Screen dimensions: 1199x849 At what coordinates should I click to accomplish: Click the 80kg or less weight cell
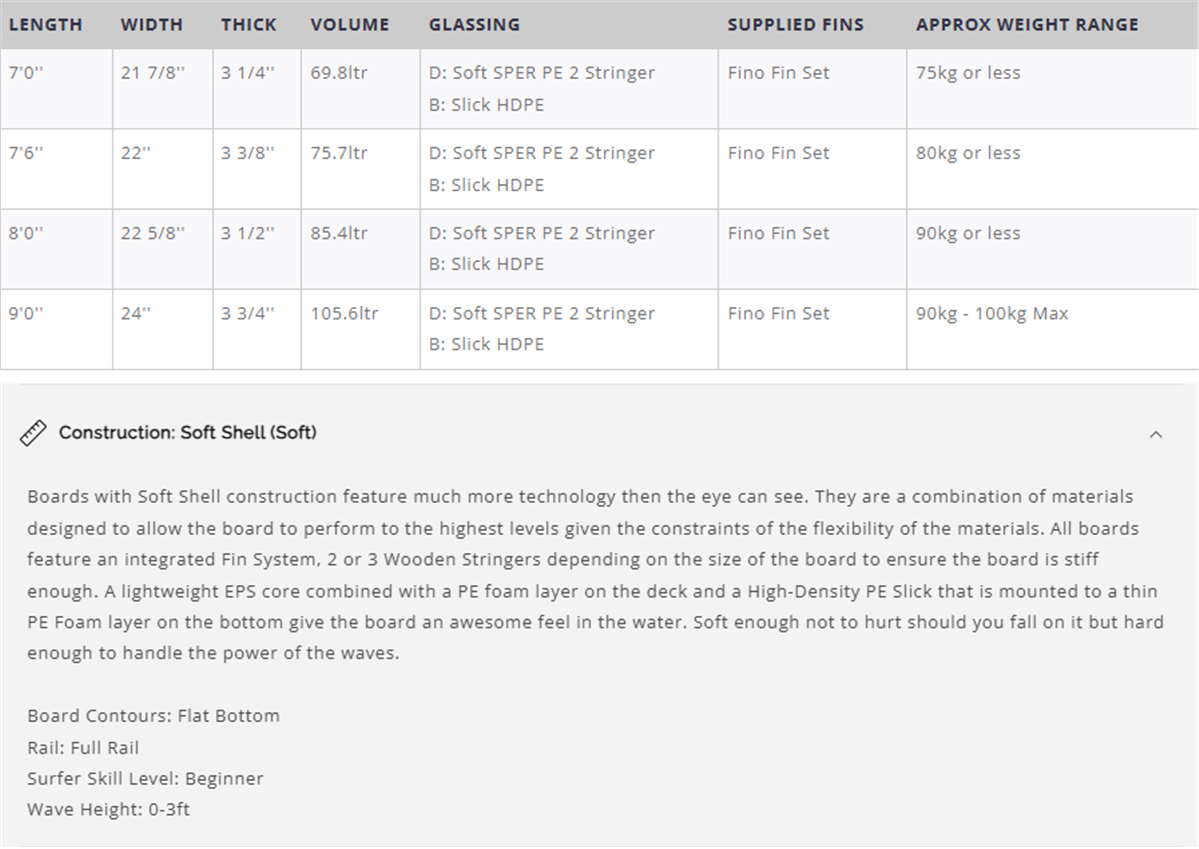pyautogui.click(x=968, y=153)
